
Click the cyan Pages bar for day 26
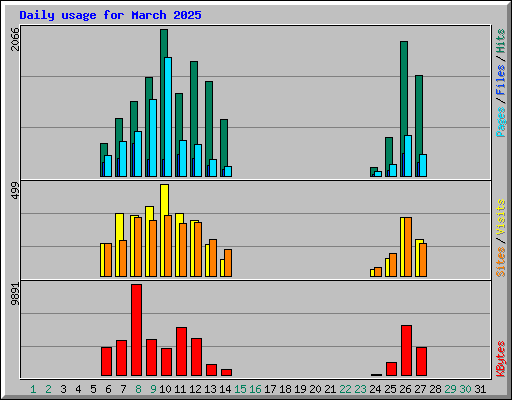point(408,156)
